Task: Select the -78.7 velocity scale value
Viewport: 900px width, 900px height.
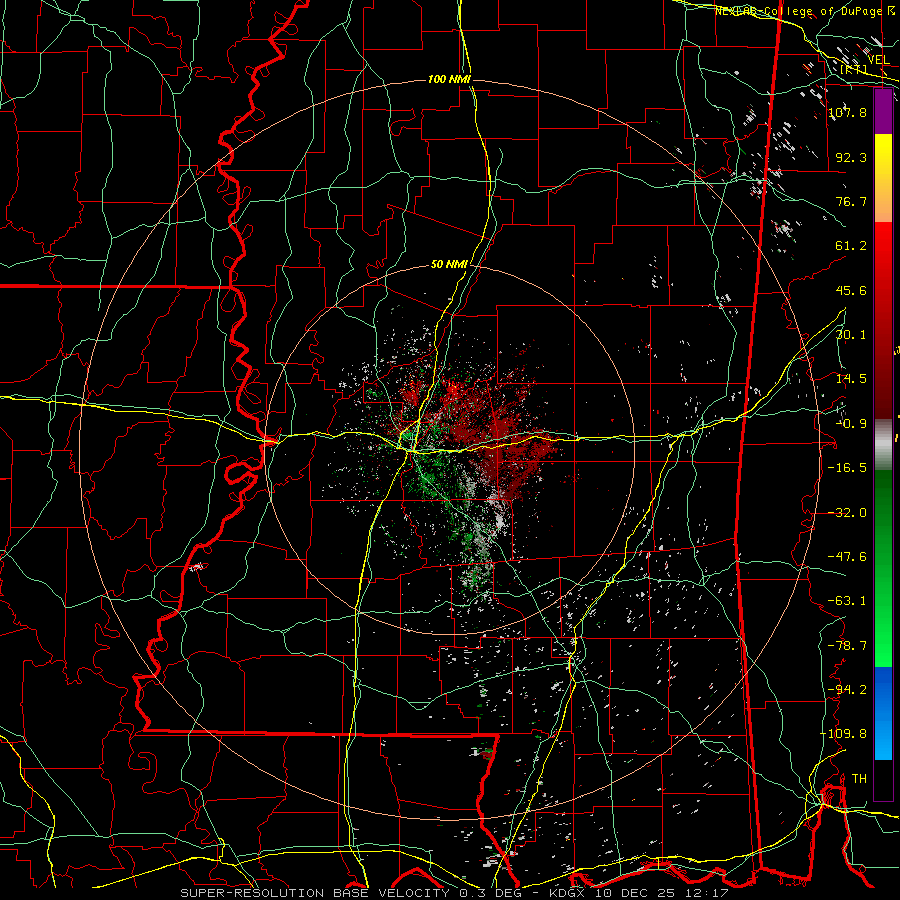Action: [x=847, y=646]
